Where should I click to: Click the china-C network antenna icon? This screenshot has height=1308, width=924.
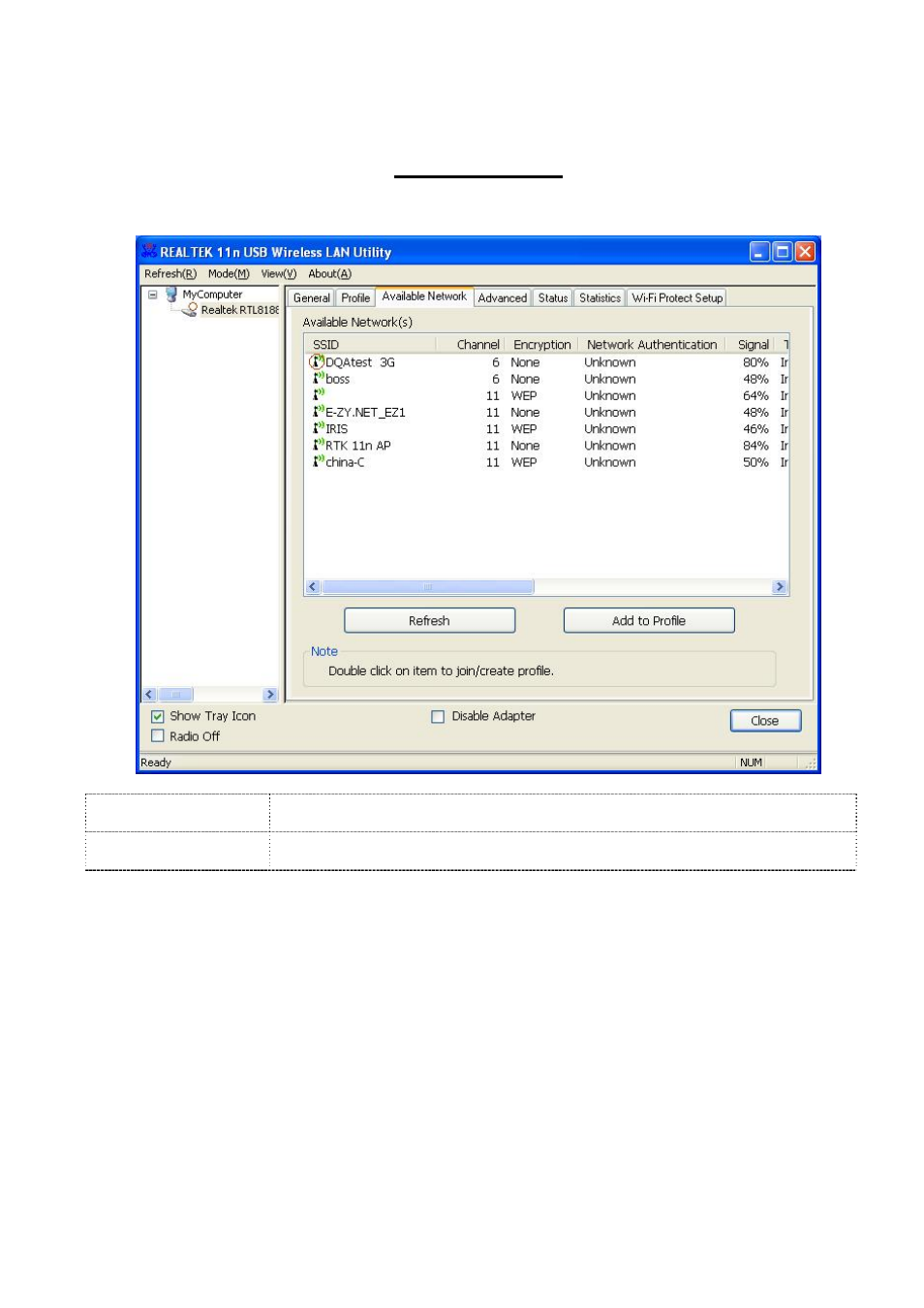(318, 462)
